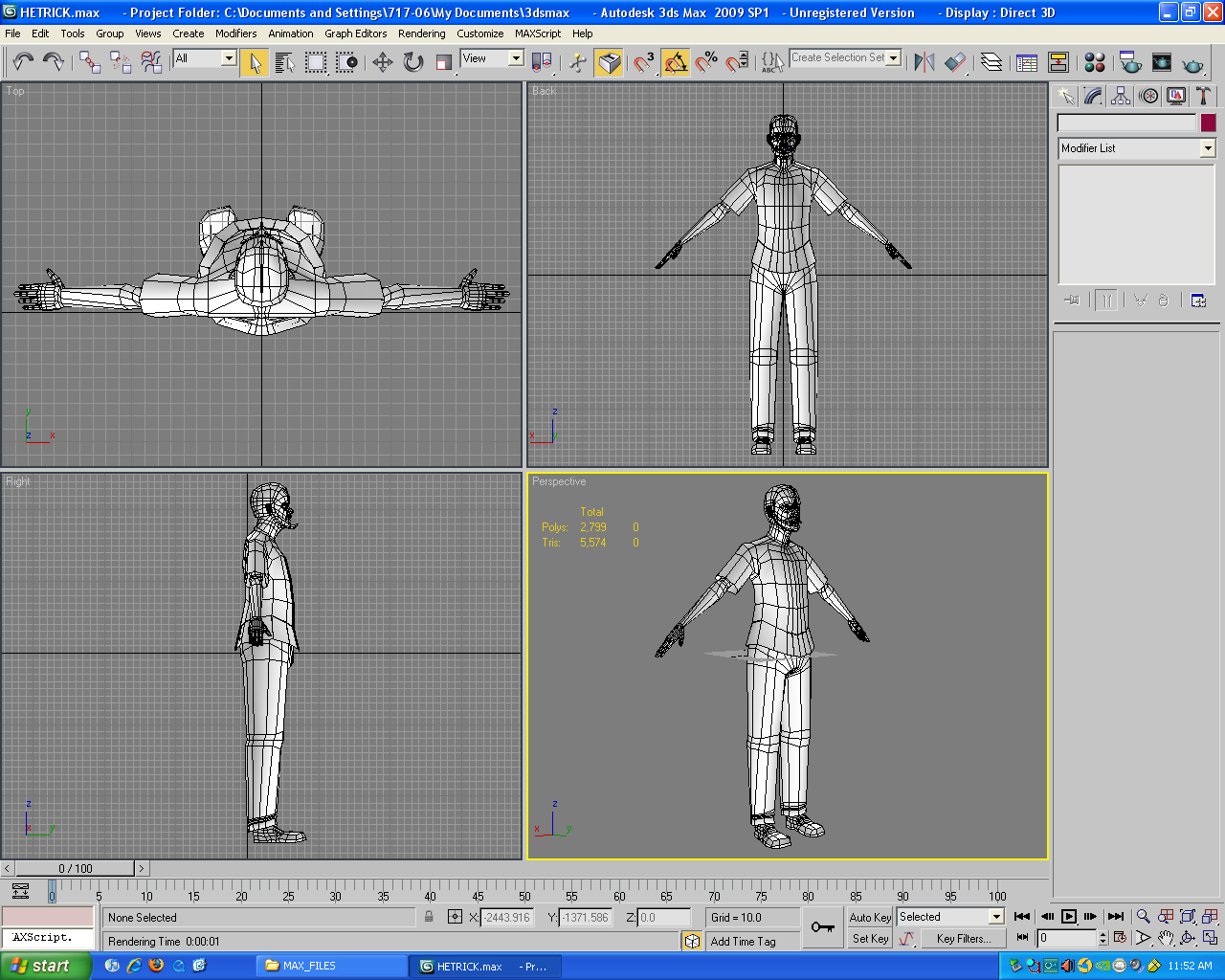Toggle Keyboard Shortcut Override
This screenshot has width=1225, height=980.
pos(609,62)
